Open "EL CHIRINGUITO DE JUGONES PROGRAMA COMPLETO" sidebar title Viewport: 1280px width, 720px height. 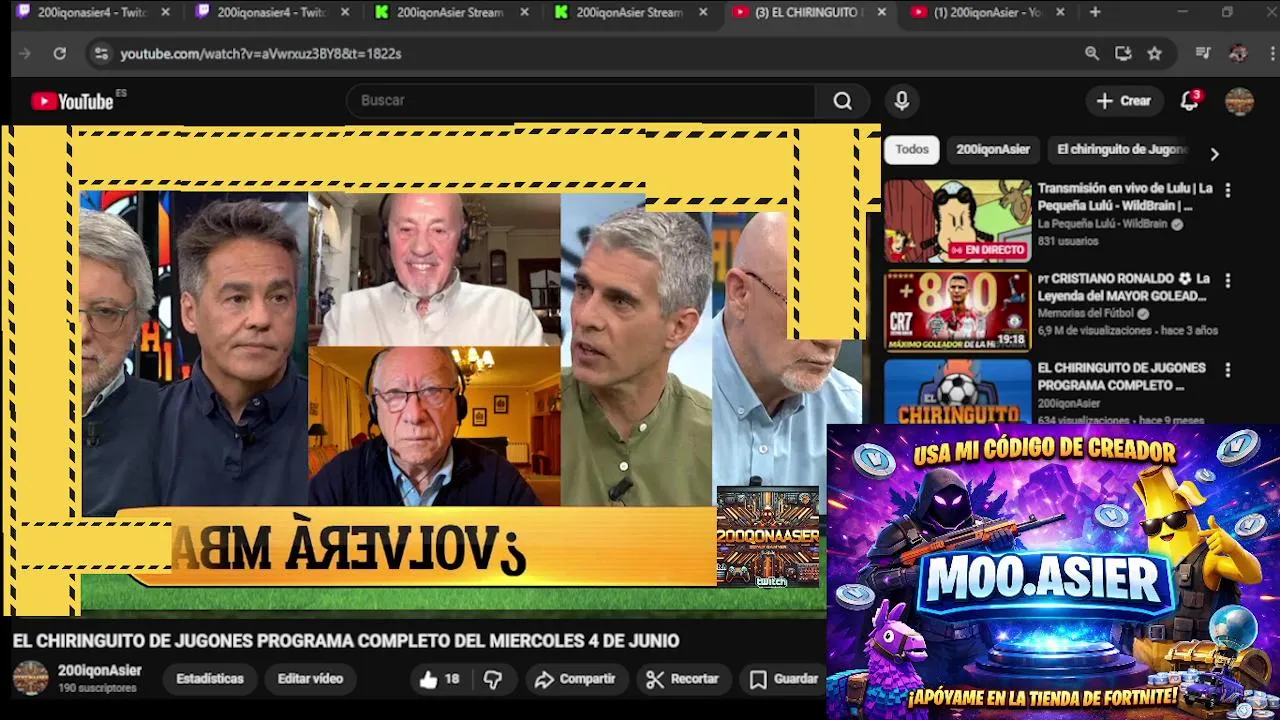pyautogui.click(x=1121, y=376)
